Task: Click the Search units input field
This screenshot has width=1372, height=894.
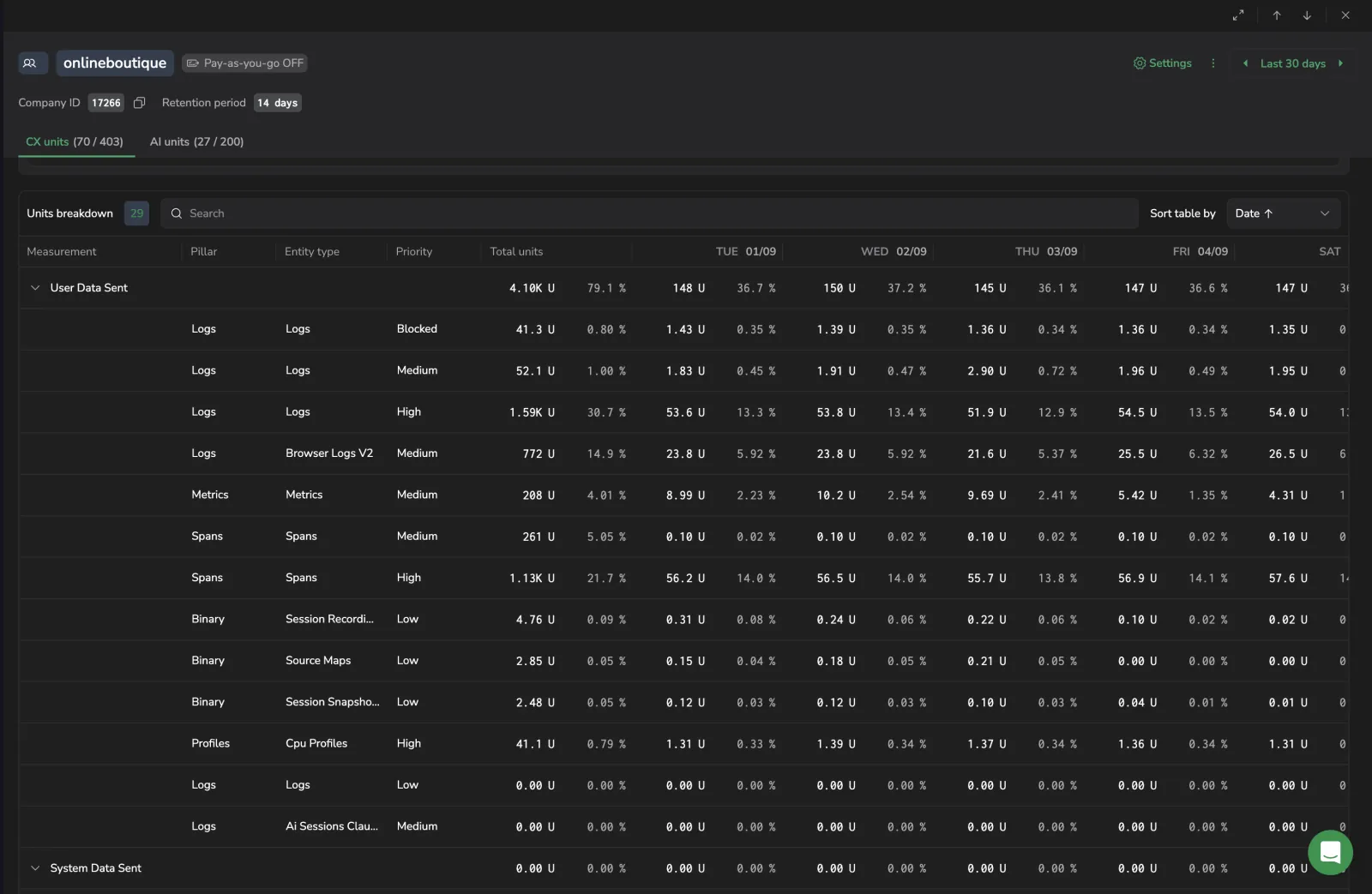Action: pos(649,213)
